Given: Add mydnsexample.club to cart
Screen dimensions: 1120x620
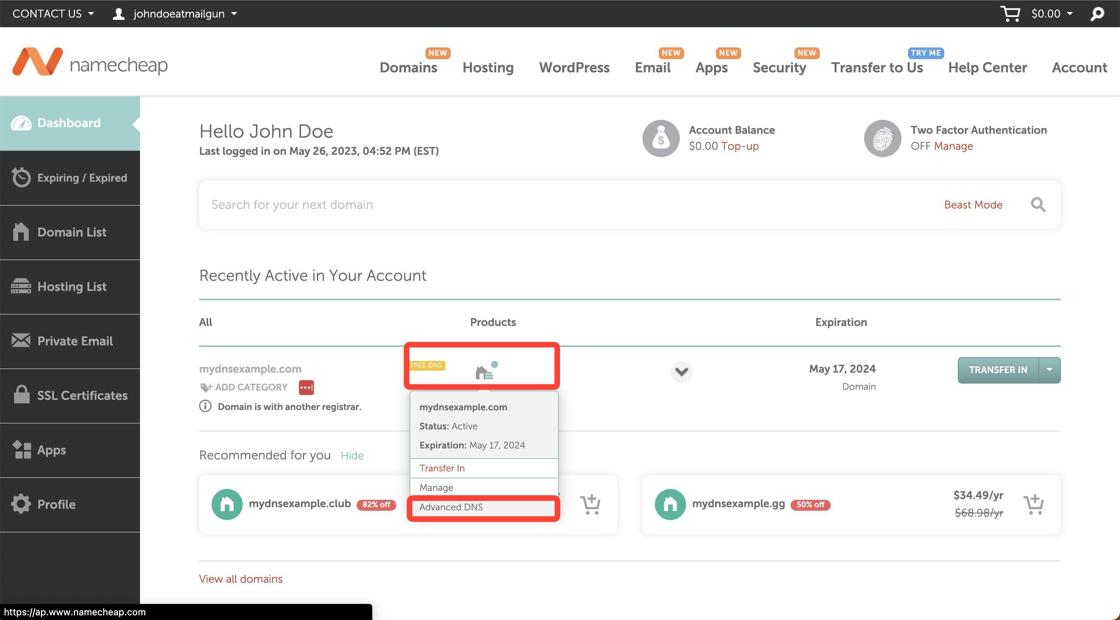Looking at the screenshot, I should click(590, 504).
